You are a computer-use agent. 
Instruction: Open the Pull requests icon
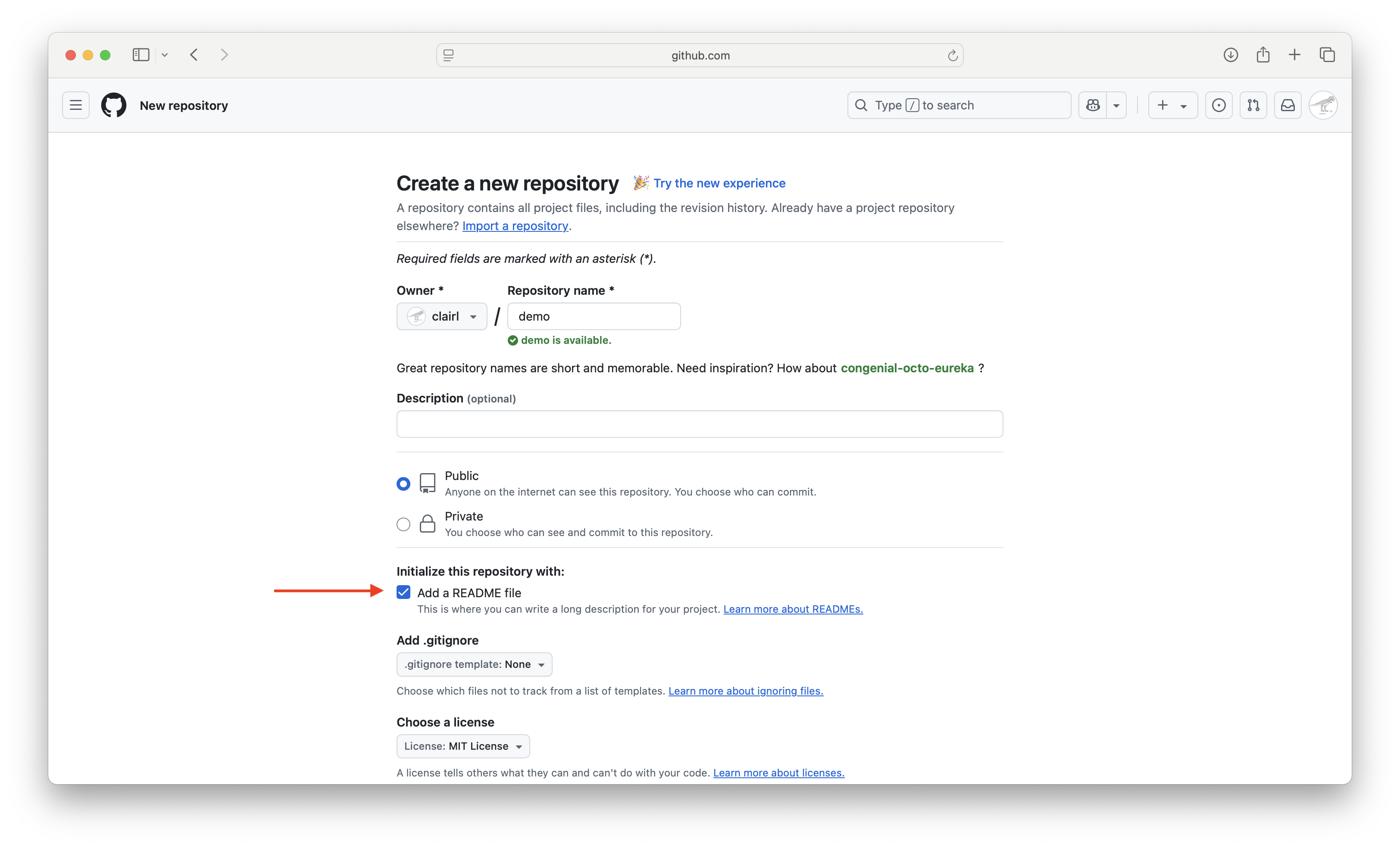pyautogui.click(x=1253, y=105)
